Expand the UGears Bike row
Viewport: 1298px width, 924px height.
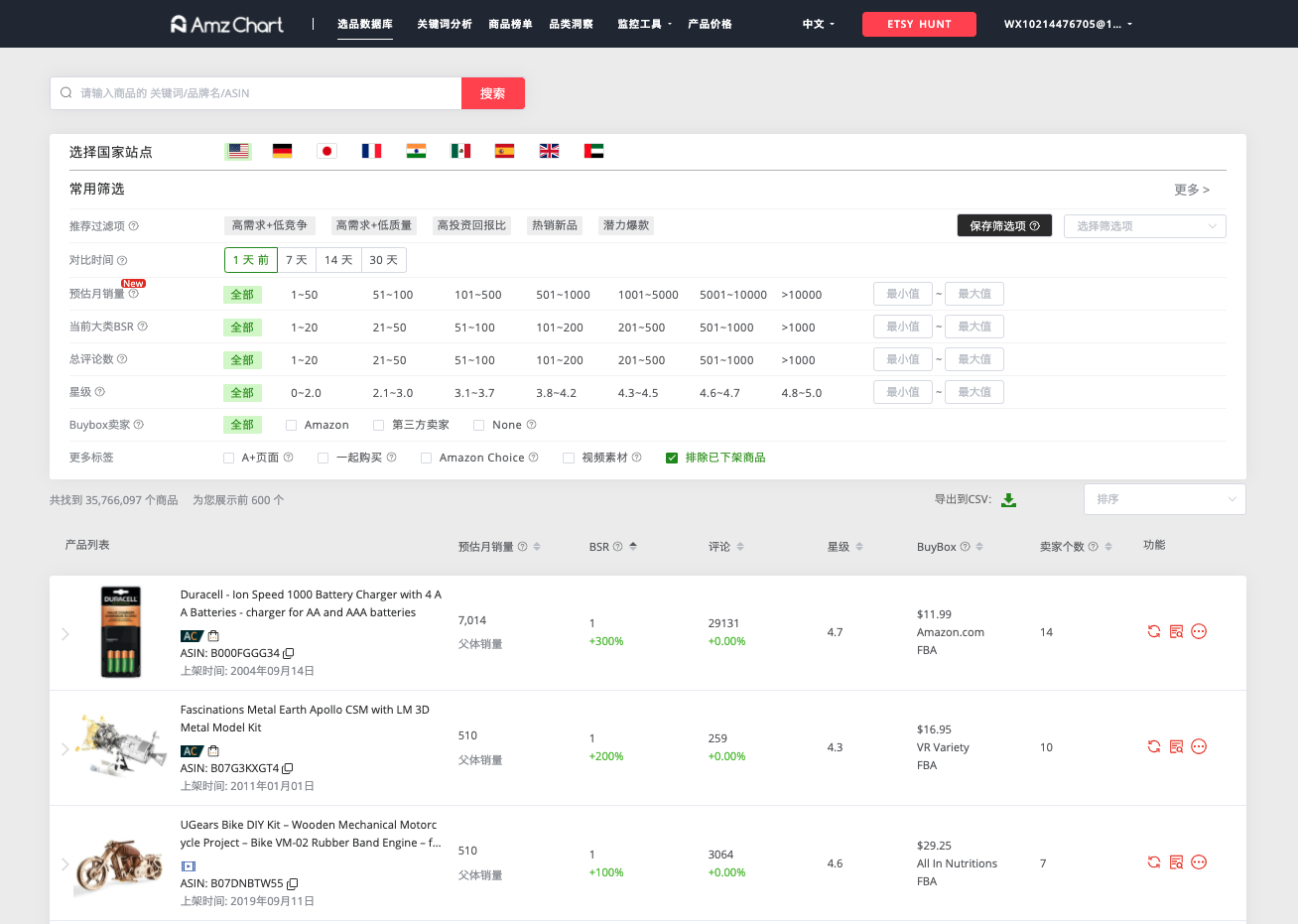pyautogui.click(x=65, y=863)
